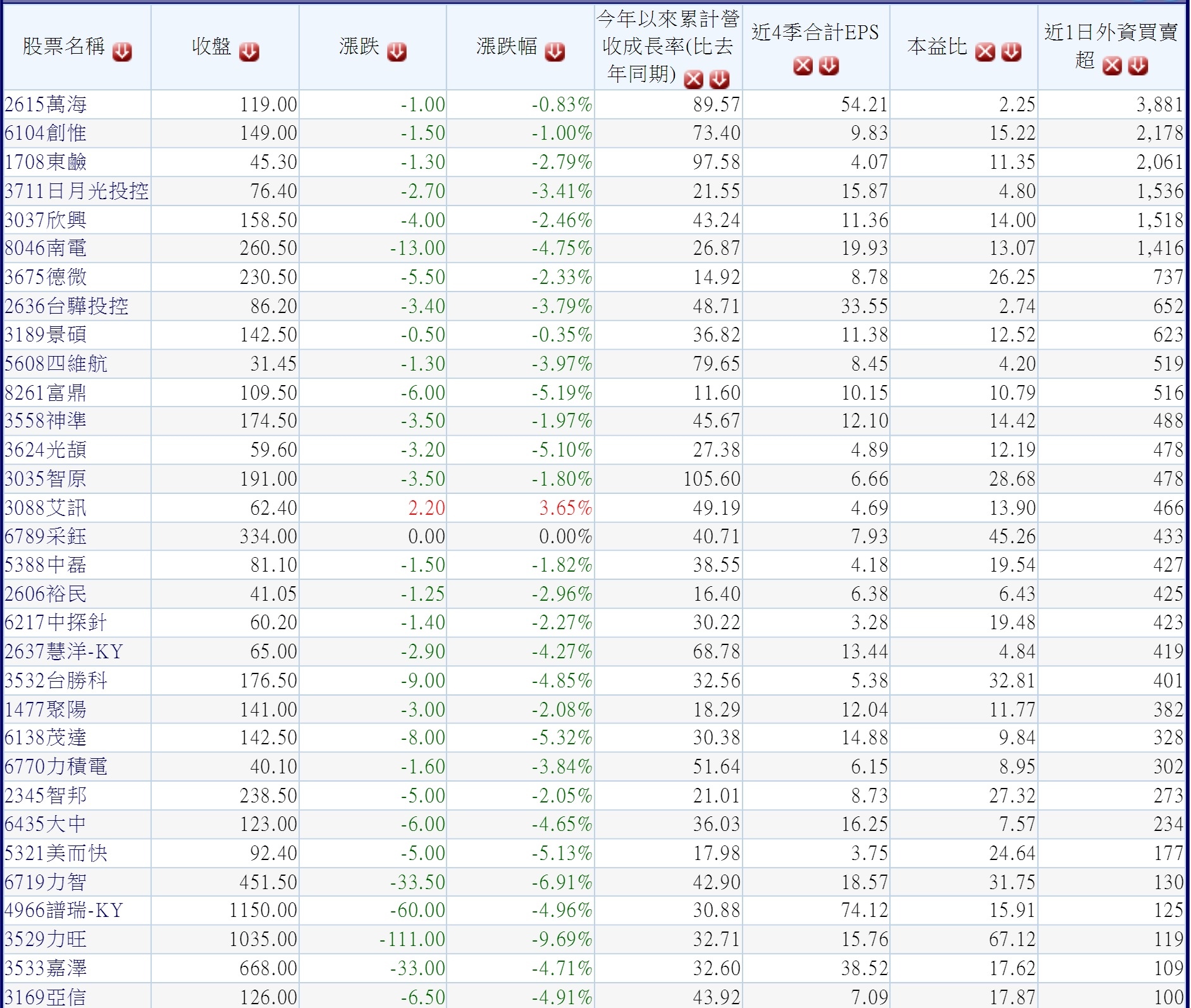Click 采鈺's 0.00% change cell
The height and width of the screenshot is (1008, 1191).
(x=565, y=536)
